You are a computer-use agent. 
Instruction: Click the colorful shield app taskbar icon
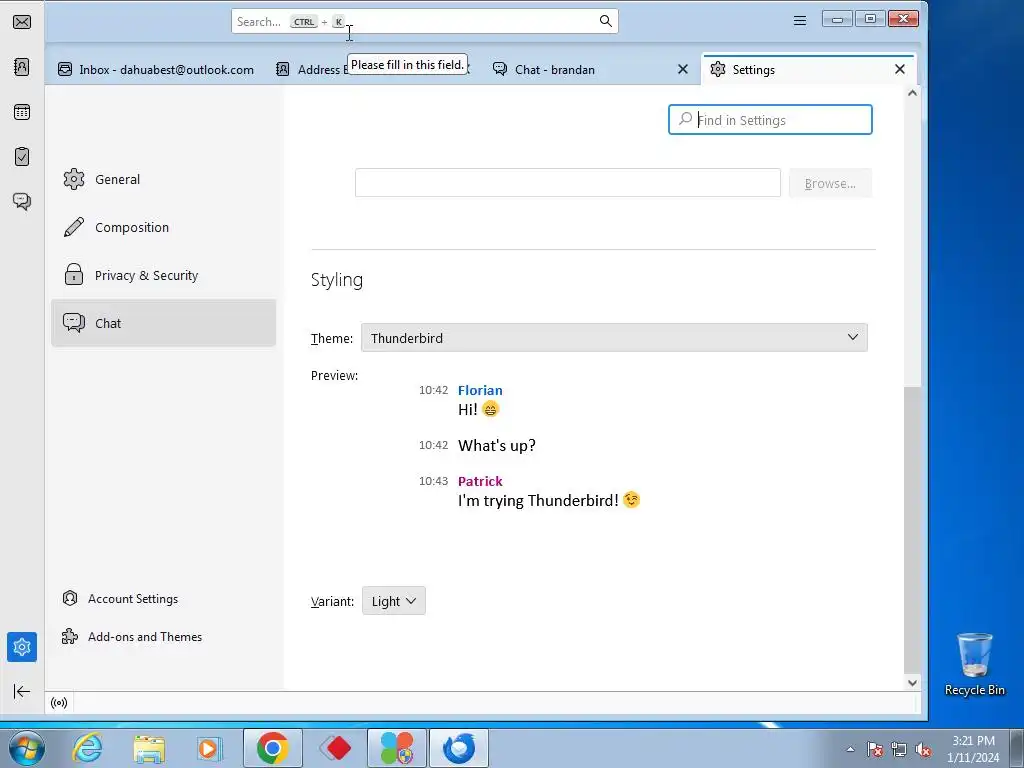click(397, 748)
